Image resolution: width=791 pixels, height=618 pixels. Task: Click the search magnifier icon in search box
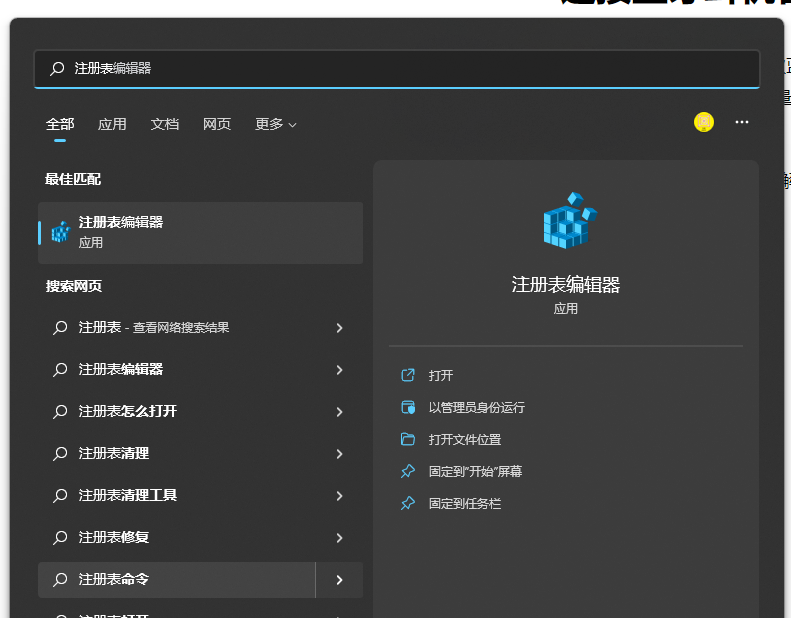57,69
